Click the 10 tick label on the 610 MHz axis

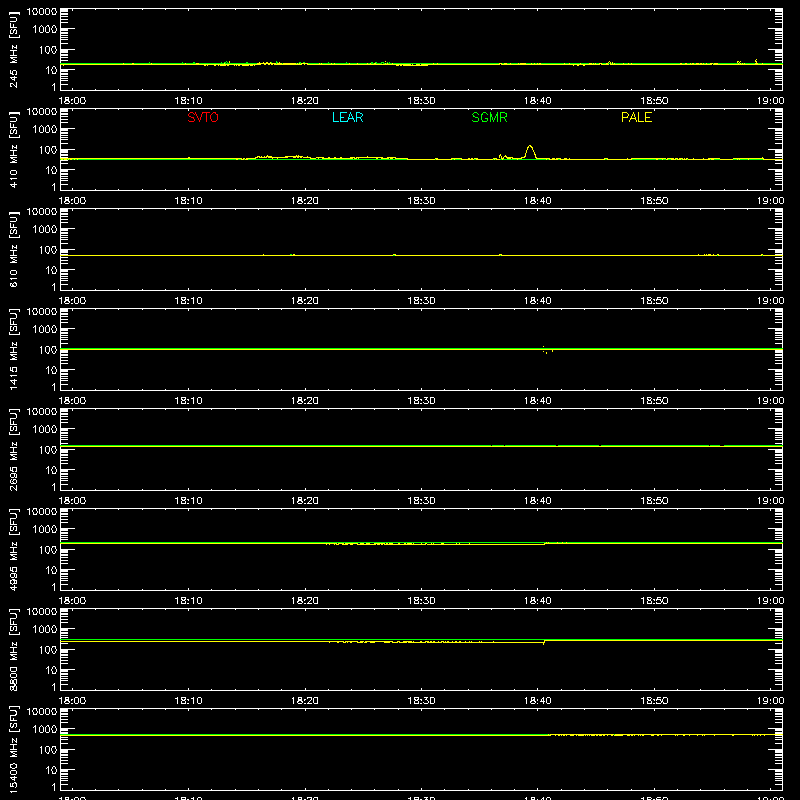point(51,270)
